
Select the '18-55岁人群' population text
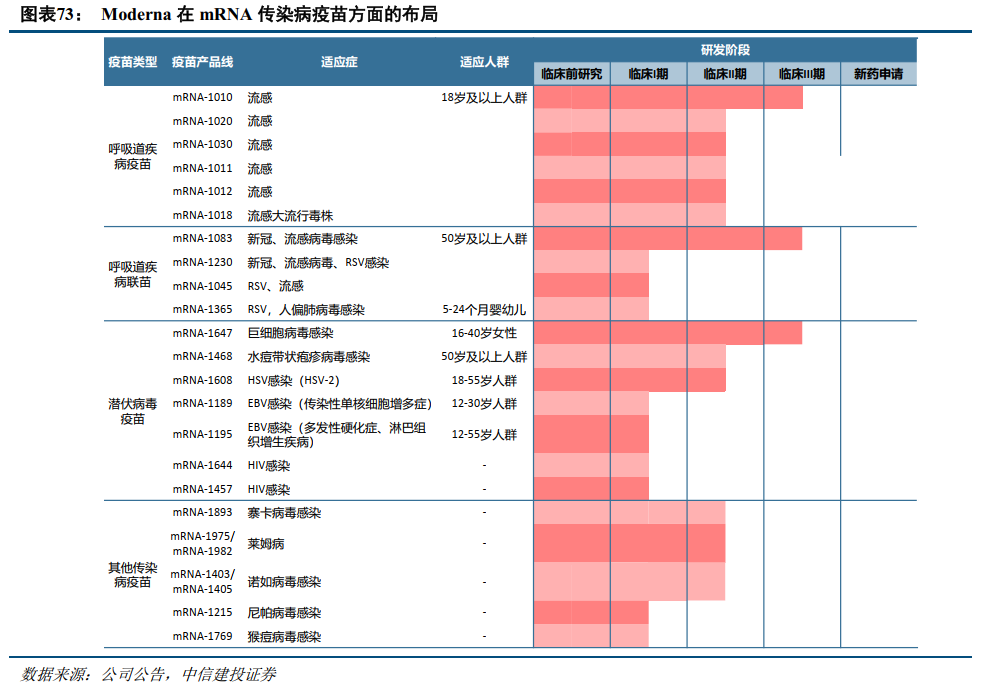coord(484,381)
